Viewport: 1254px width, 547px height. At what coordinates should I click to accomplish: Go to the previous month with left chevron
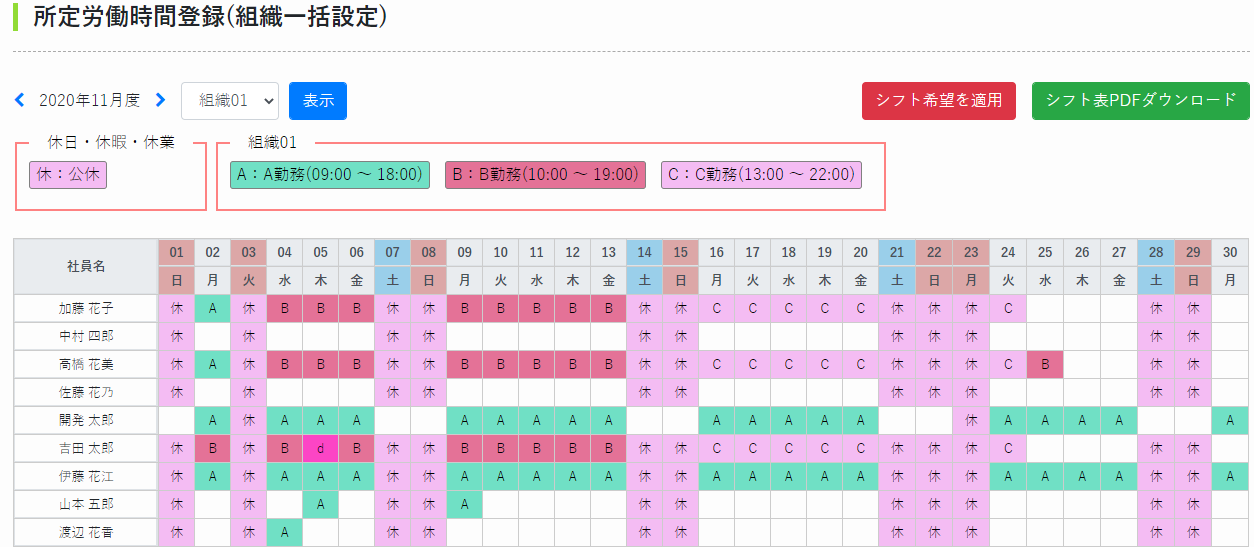tap(19, 100)
